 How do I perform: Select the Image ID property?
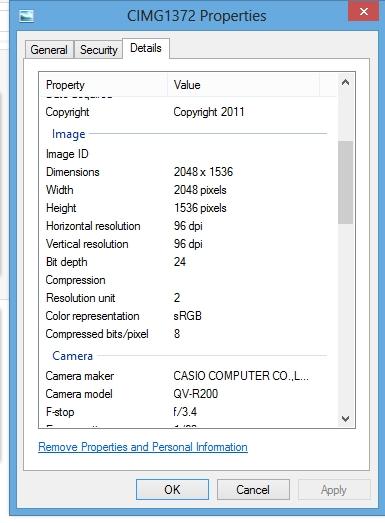pos(67,154)
